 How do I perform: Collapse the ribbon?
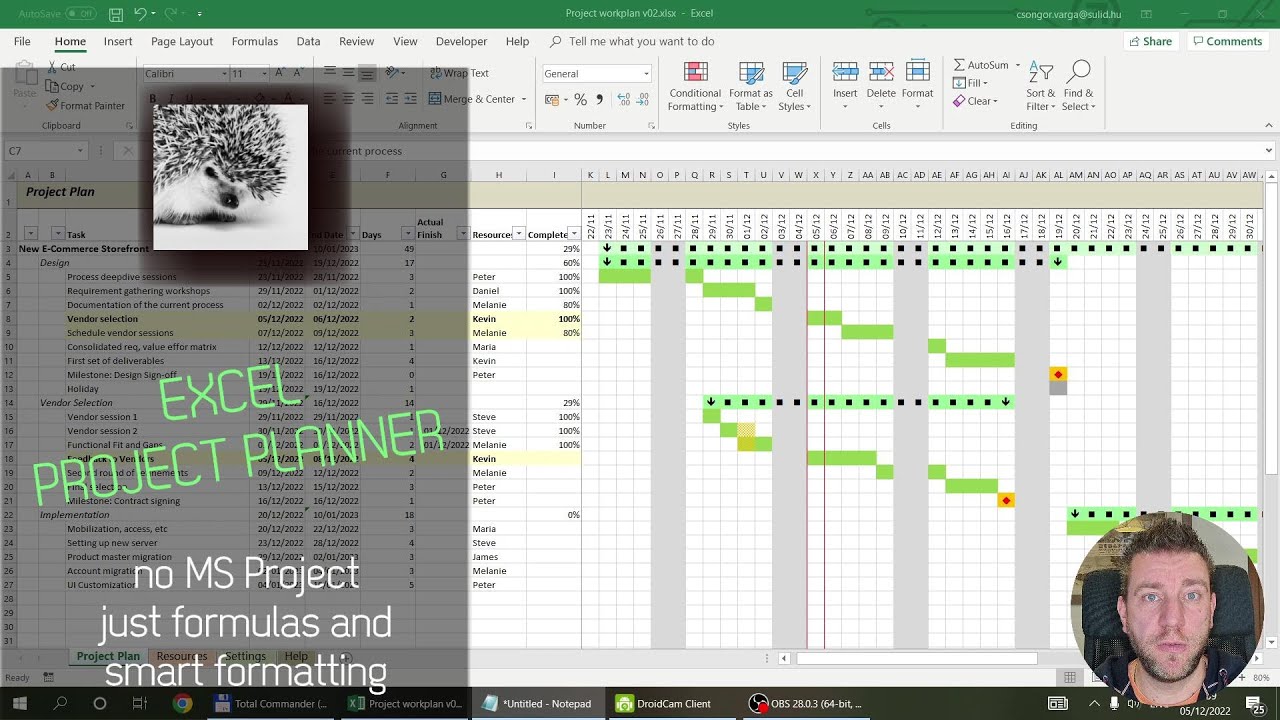(1269, 126)
